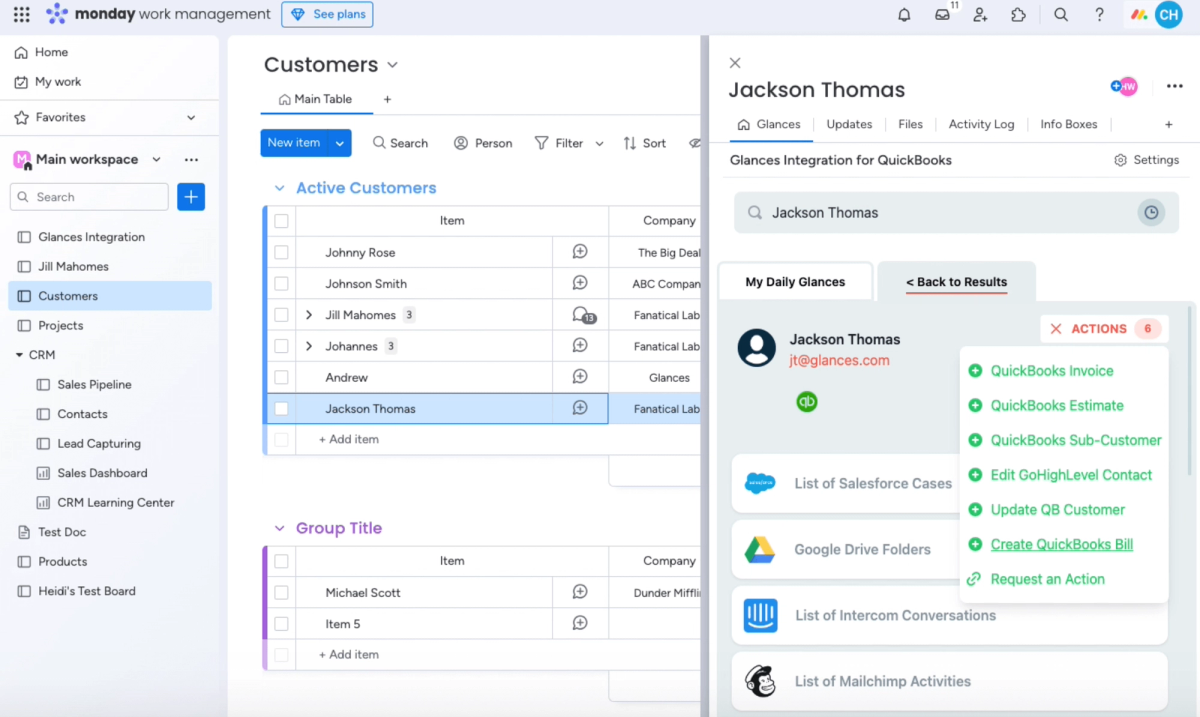The image size is (1200, 717).
Task: Add a new item view tab
Action: click(x=1168, y=125)
